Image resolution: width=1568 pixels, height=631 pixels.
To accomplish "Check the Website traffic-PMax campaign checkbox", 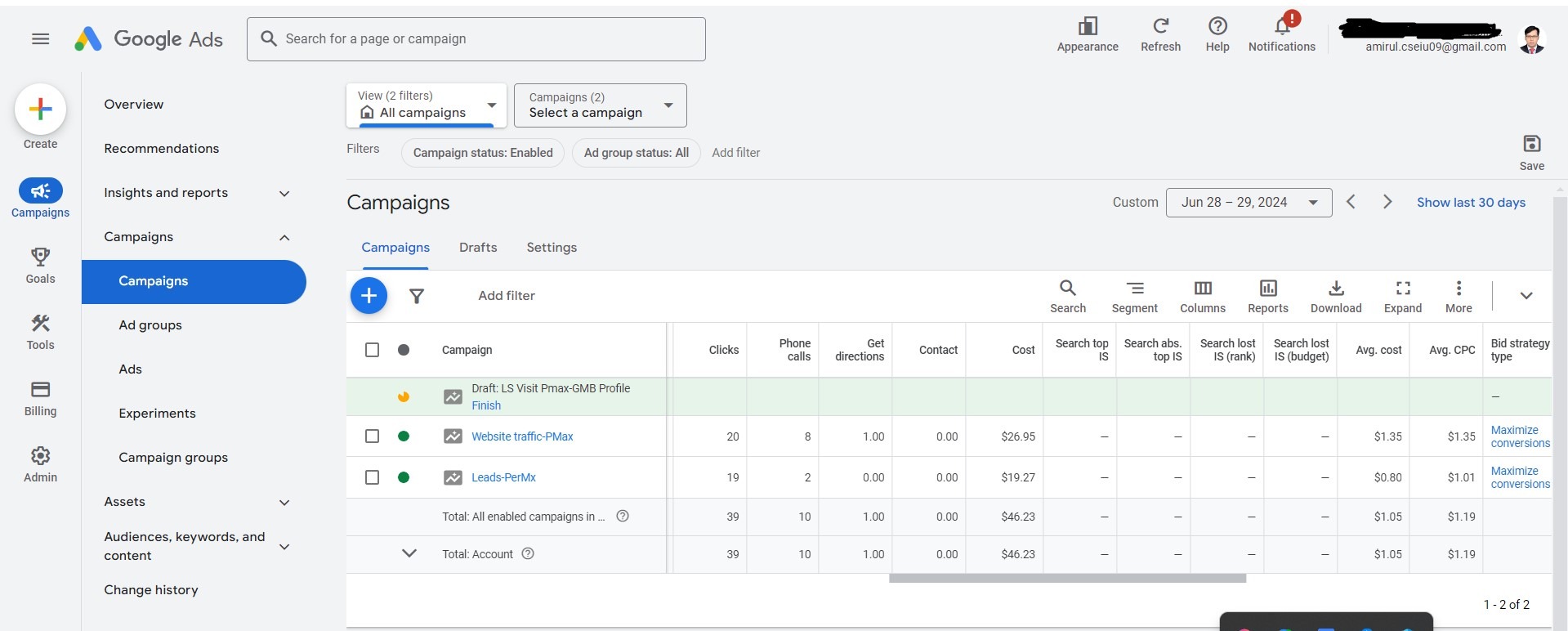I will point(372,436).
